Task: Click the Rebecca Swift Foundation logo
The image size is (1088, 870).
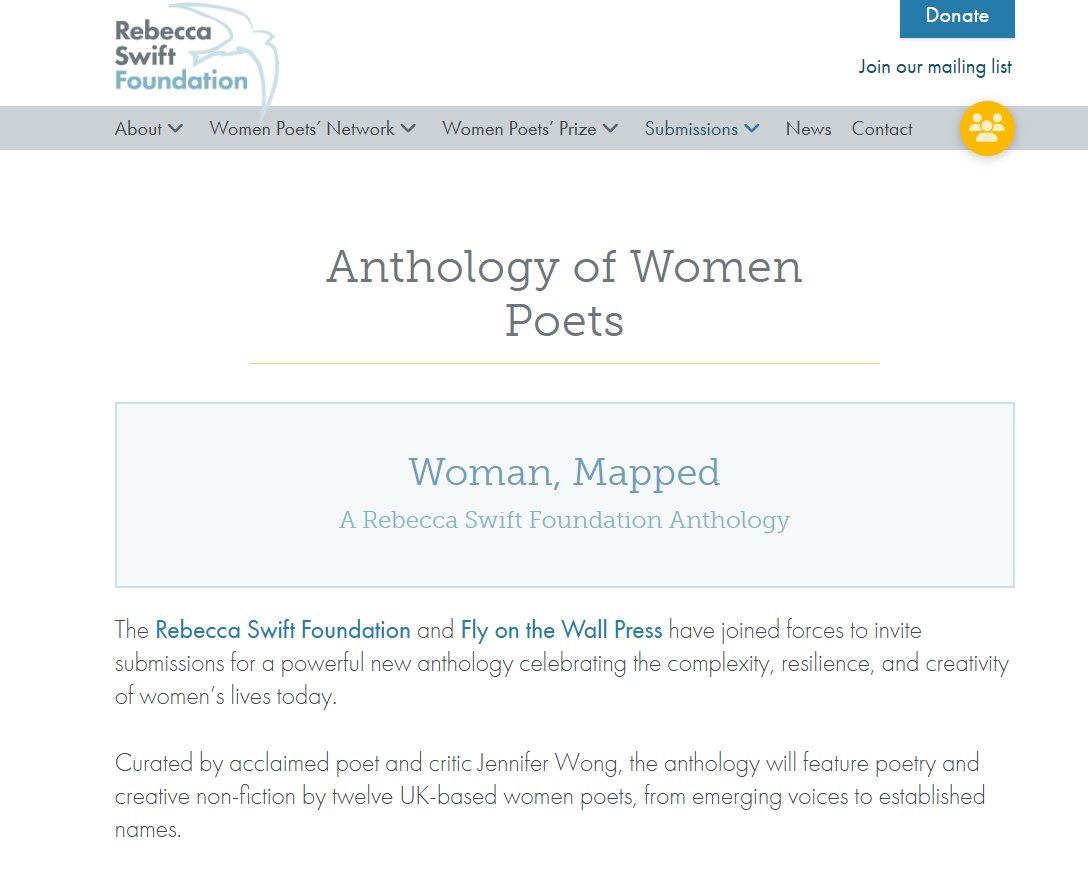Action: pyautogui.click(x=196, y=61)
